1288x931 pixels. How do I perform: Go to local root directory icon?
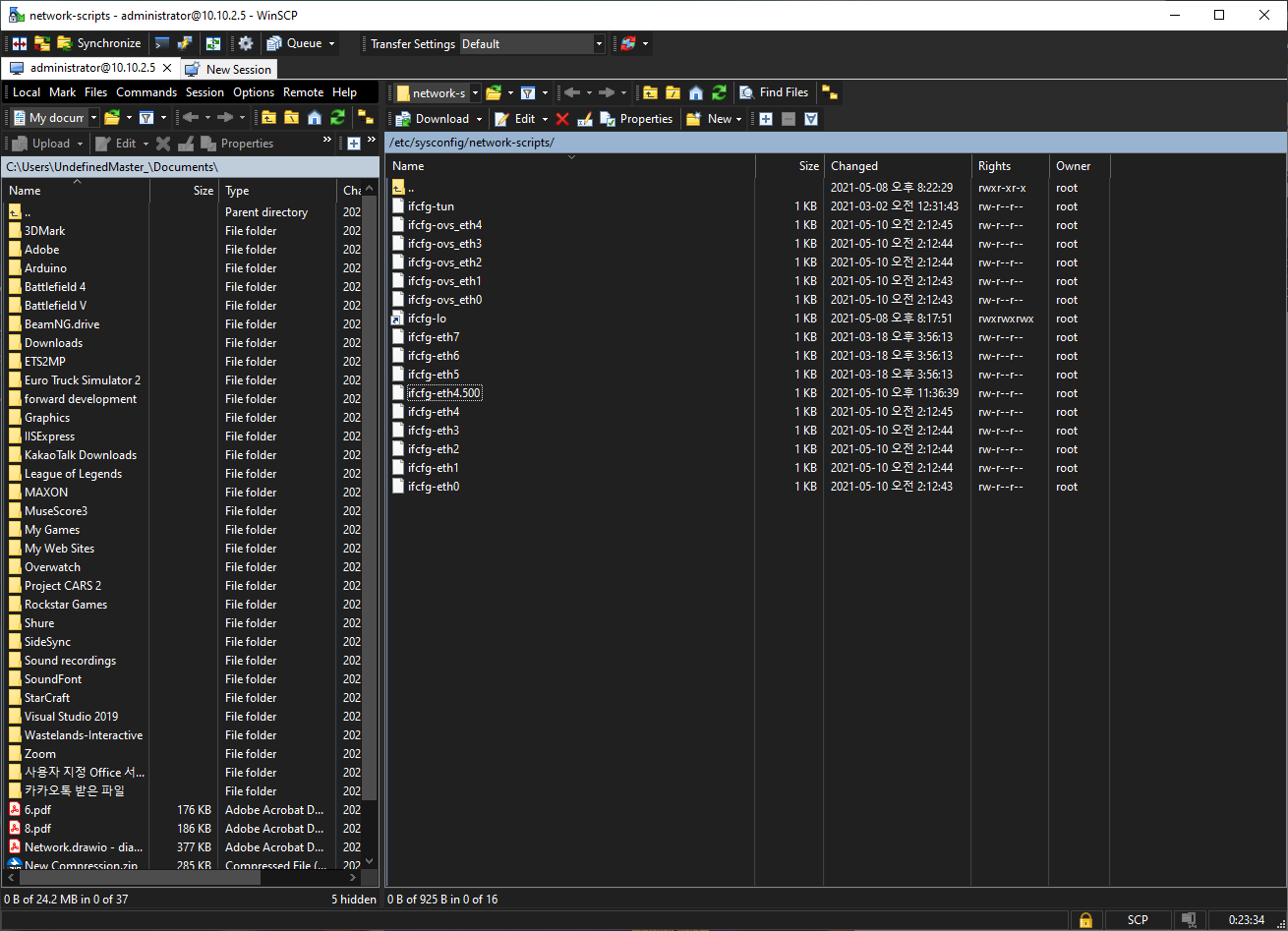click(292, 118)
